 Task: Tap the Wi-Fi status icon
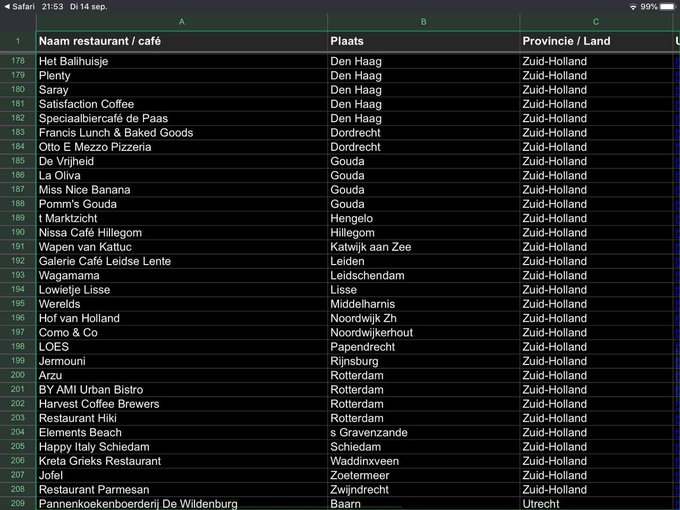(633, 7)
